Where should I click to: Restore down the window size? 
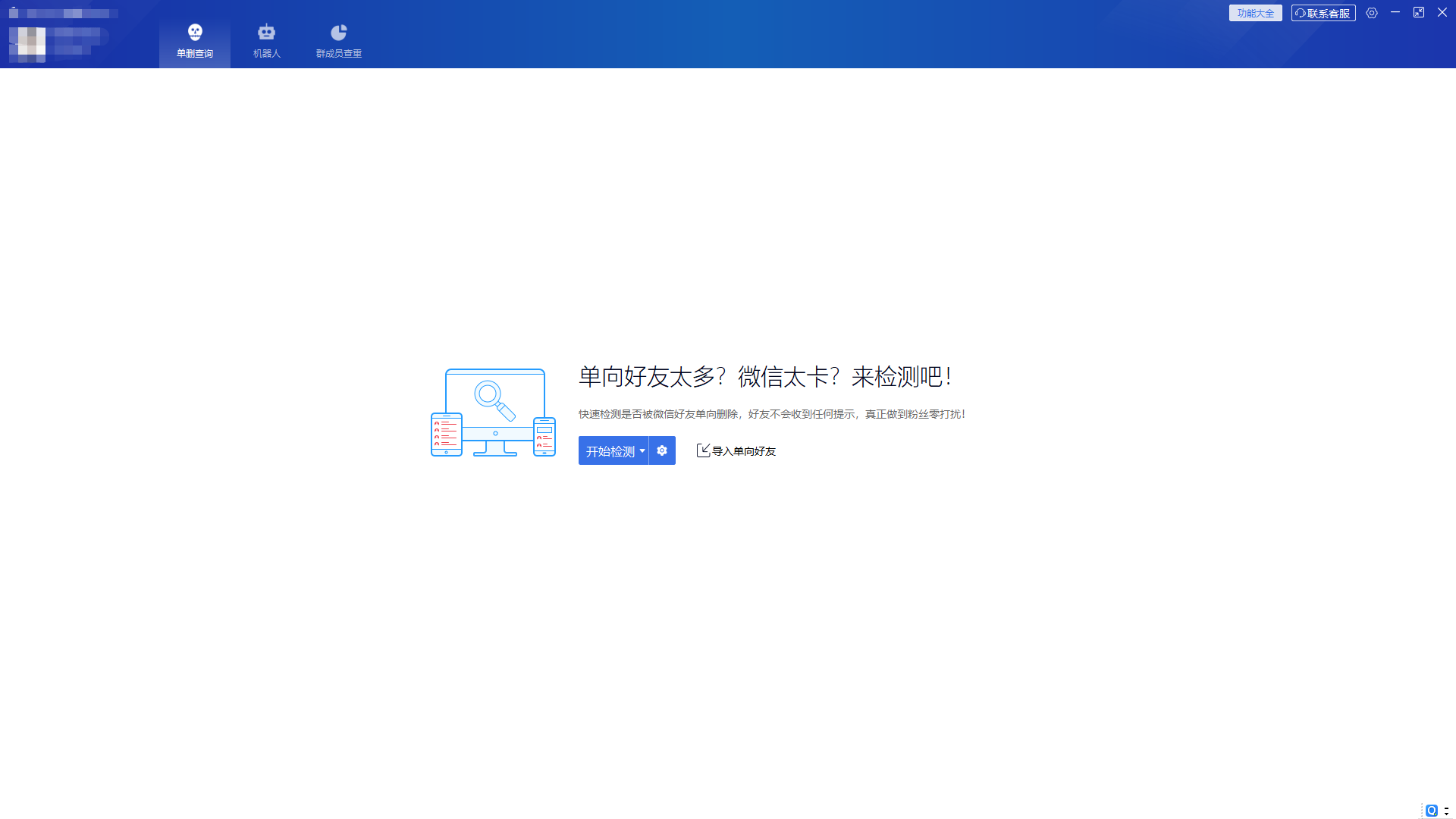tap(1419, 13)
